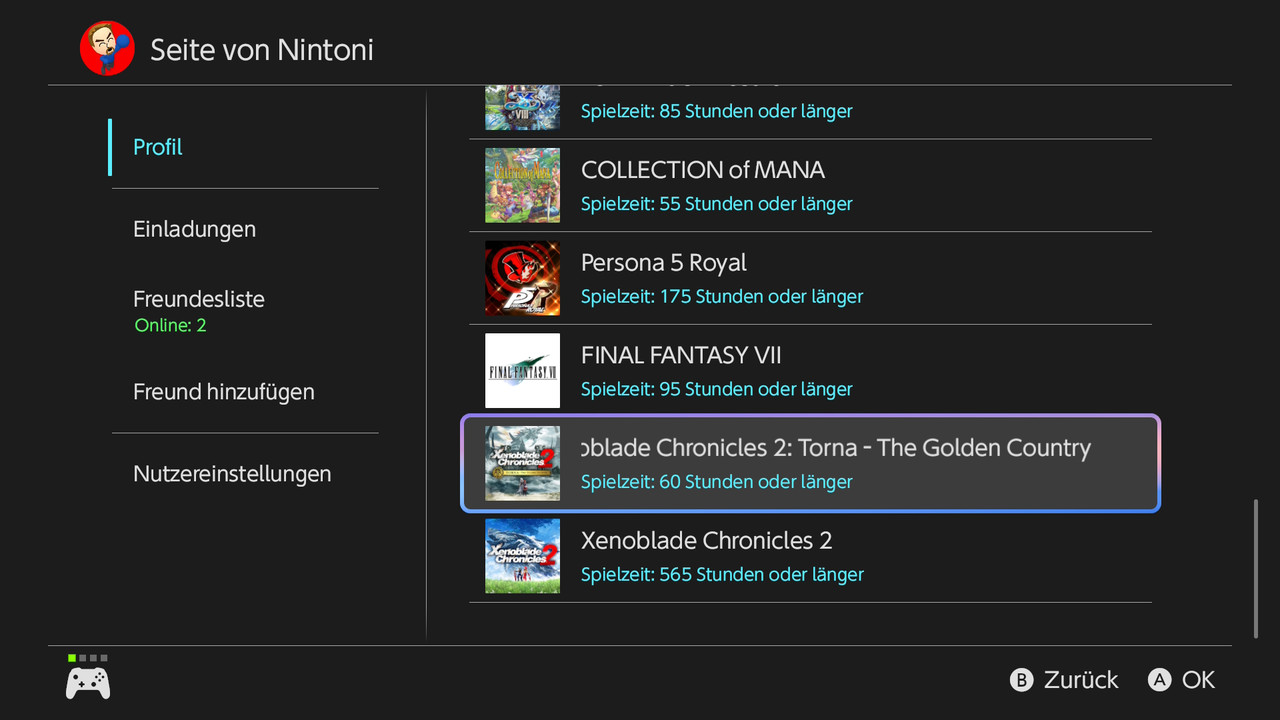Screen dimensions: 1280x720
Task: Click the partially visible top game thumbnail
Action: (522, 109)
